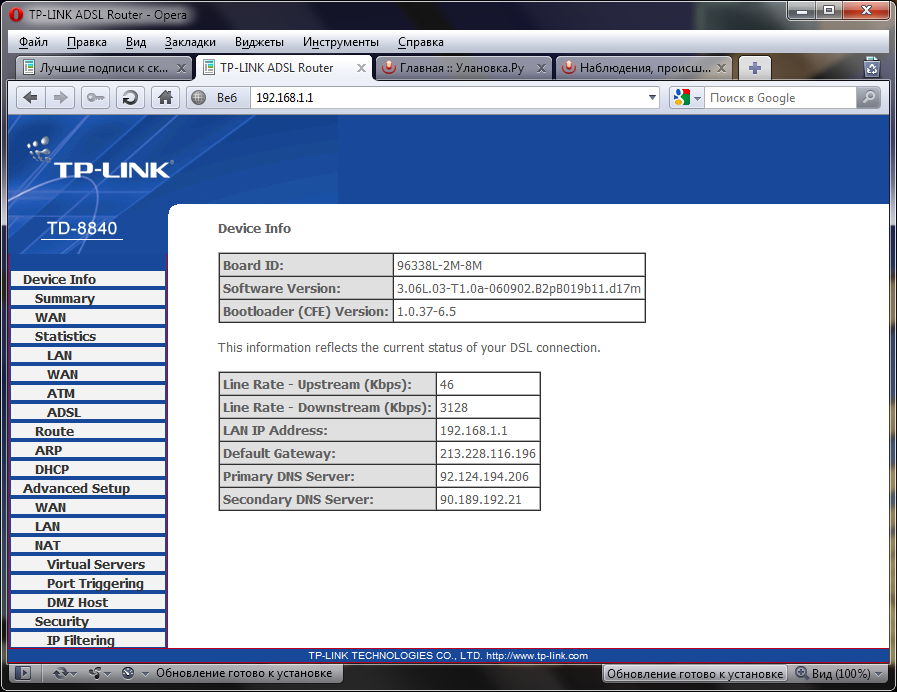Screen dimensions: 897x692
Task: Open the Правка menu
Action: click(x=86, y=42)
